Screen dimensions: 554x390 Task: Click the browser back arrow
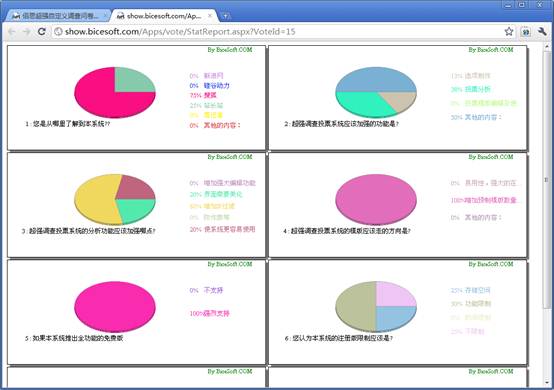click(x=12, y=32)
